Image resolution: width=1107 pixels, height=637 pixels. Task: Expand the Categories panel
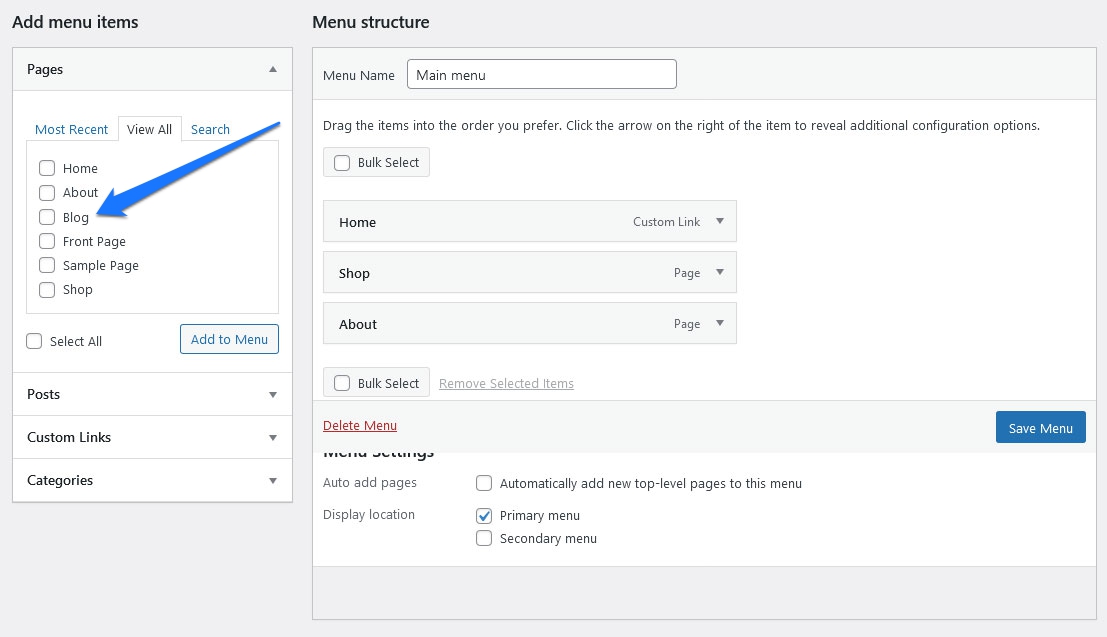(273, 481)
